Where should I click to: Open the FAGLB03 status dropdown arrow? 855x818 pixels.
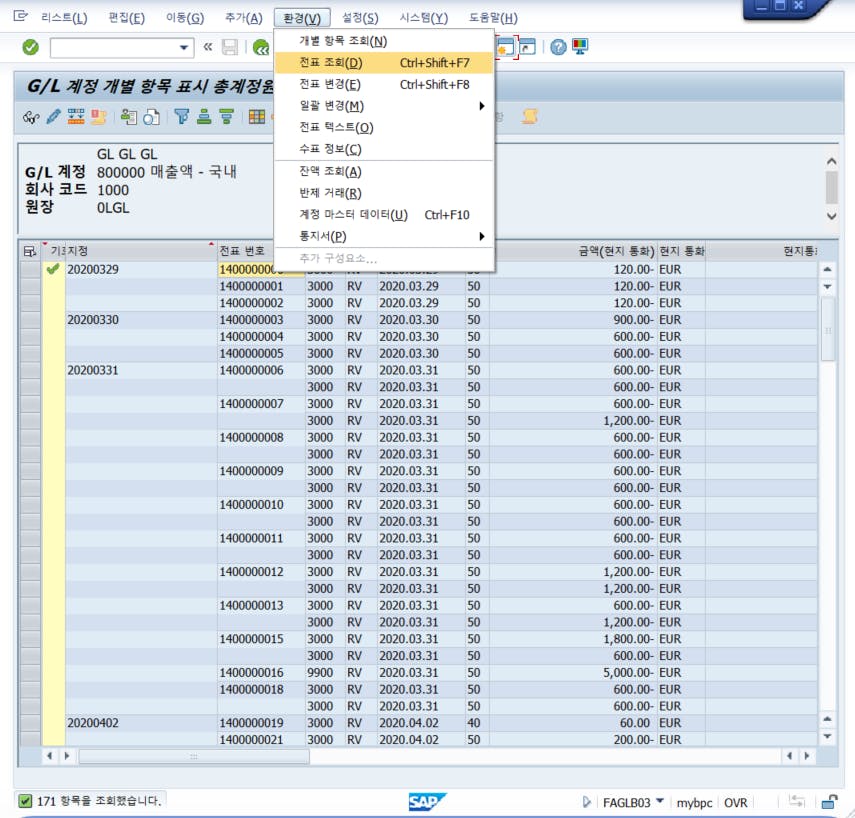[660, 801]
